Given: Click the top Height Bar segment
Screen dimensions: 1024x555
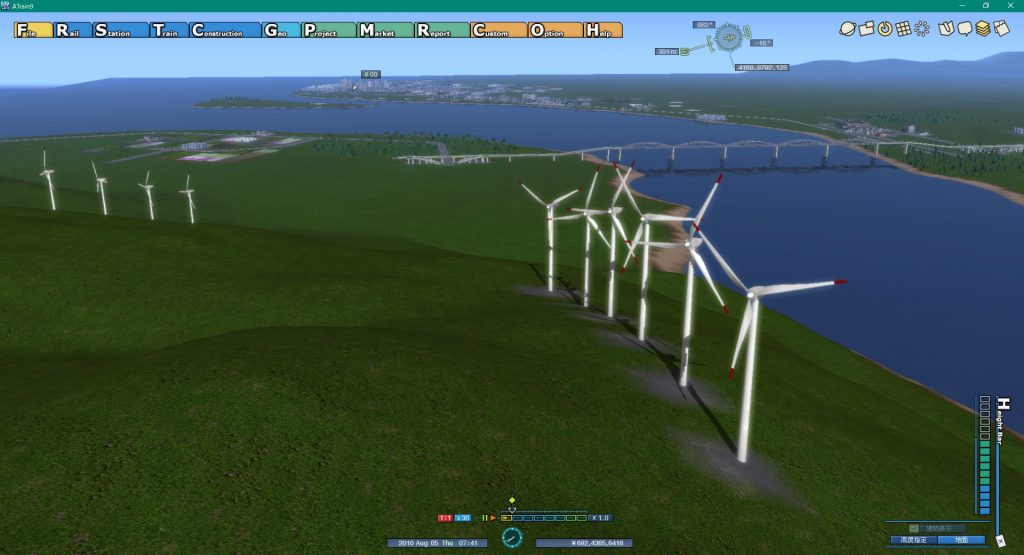Looking at the screenshot, I should pyautogui.click(x=985, y=399).
